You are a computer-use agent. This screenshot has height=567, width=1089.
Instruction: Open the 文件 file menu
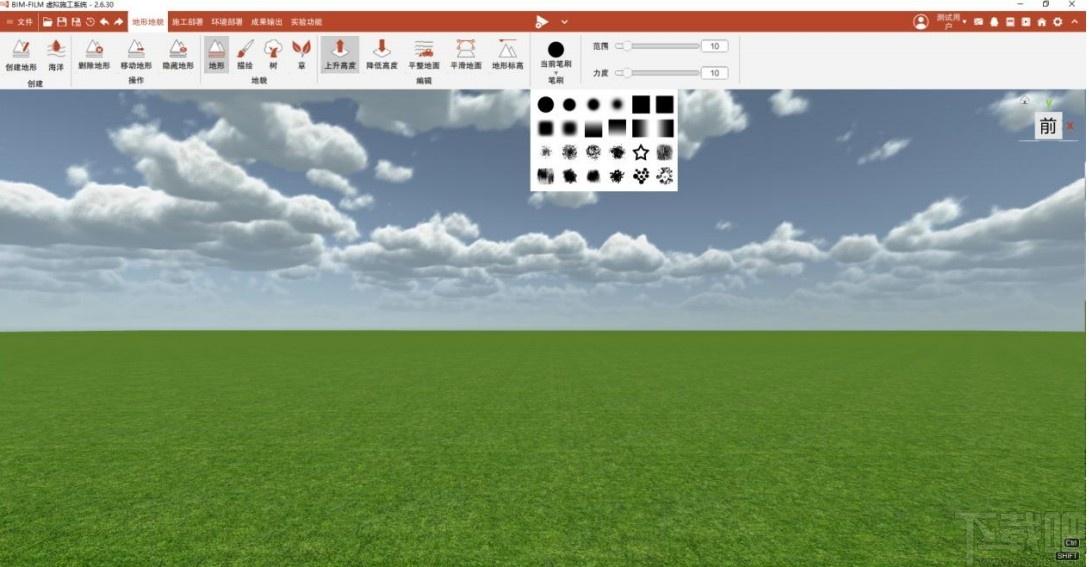coord(19,22)
